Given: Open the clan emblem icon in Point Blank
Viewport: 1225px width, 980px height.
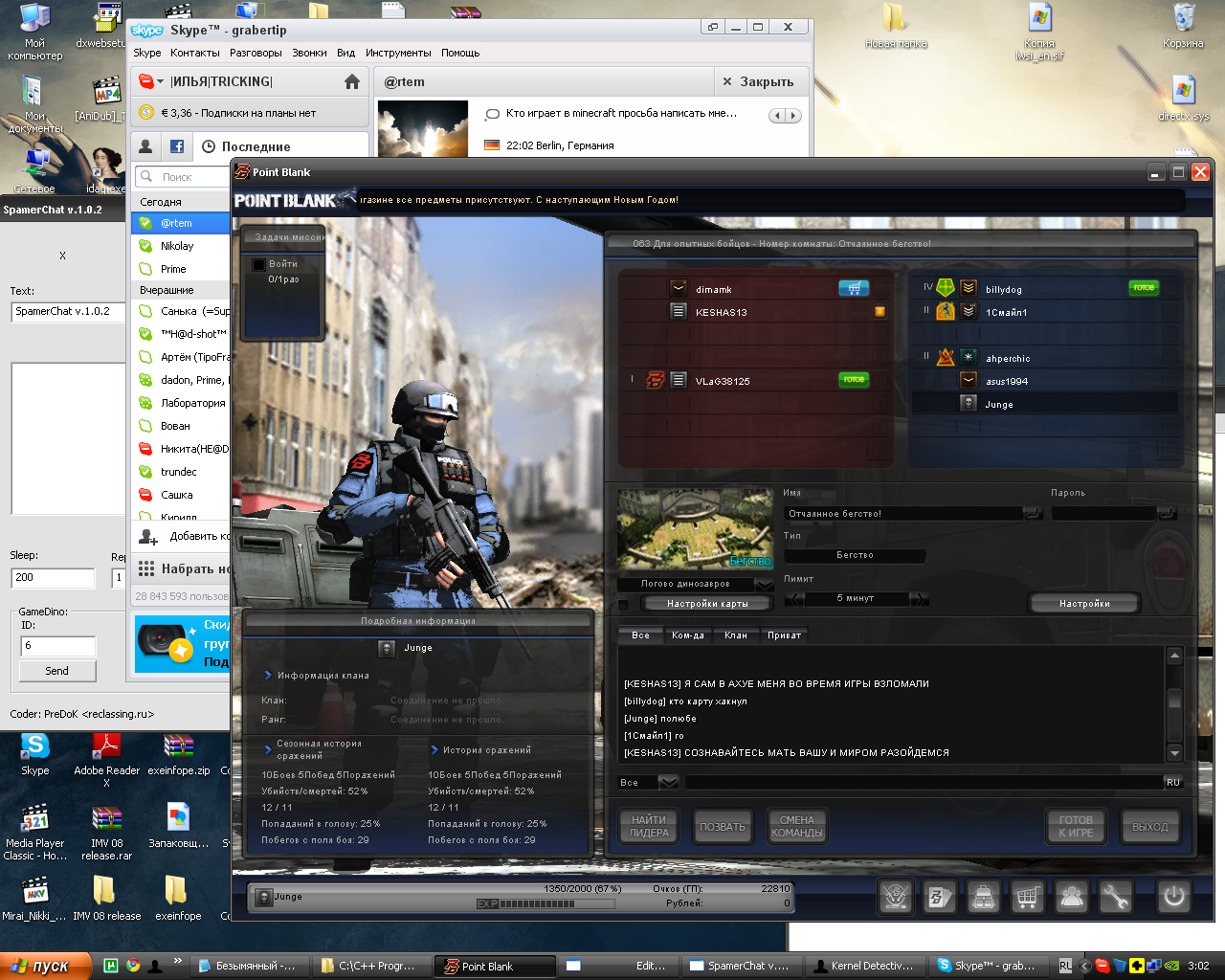Looking at the screenshot, I should pyautogui.click(x=896, y=897).
